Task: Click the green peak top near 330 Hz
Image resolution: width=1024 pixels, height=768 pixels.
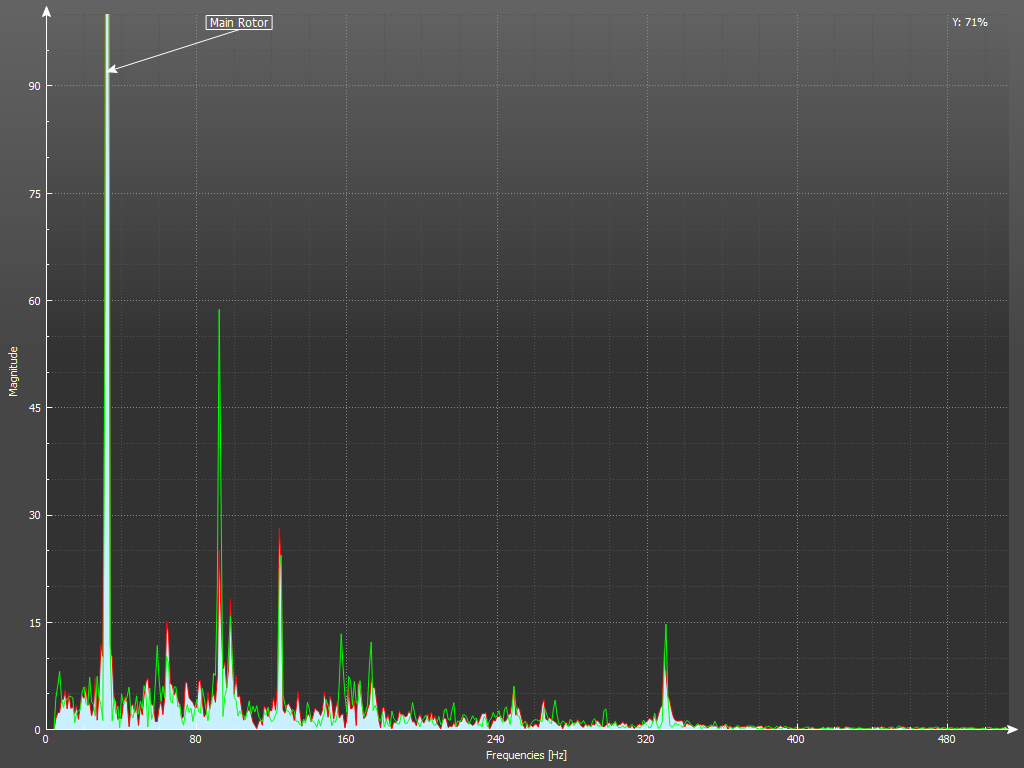Action: click(666, 626)
